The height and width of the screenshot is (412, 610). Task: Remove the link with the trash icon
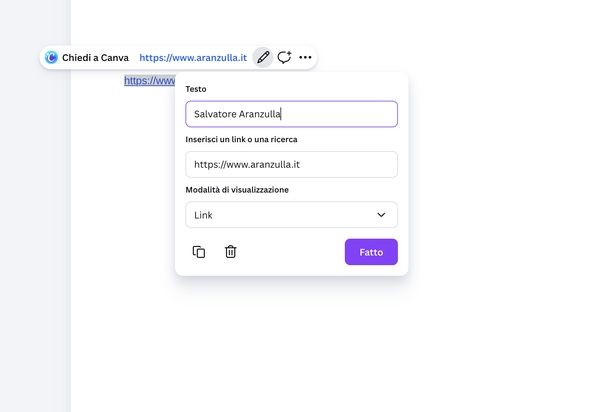coord(230,252)
